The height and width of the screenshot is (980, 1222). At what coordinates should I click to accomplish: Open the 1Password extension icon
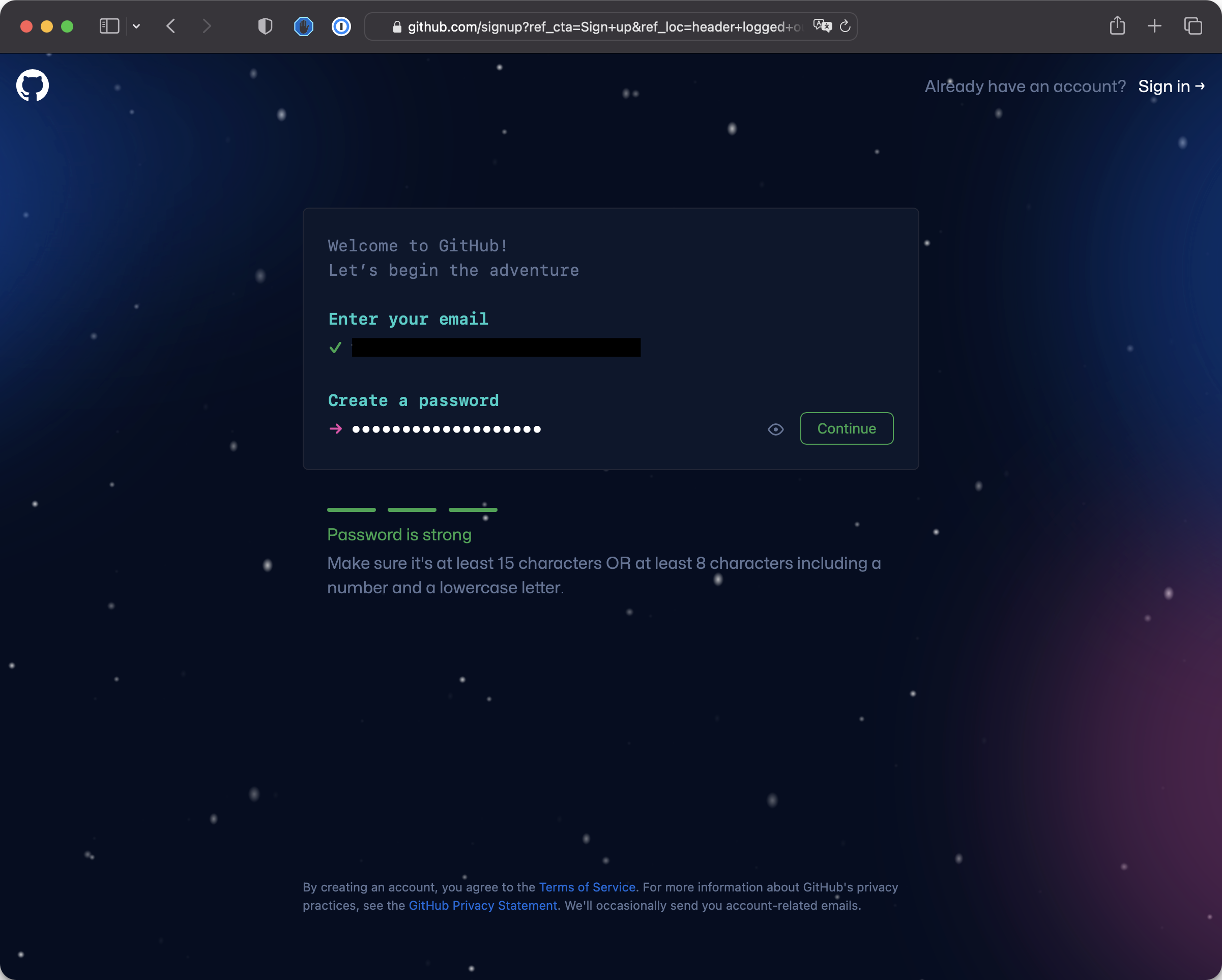pos(341,26)
